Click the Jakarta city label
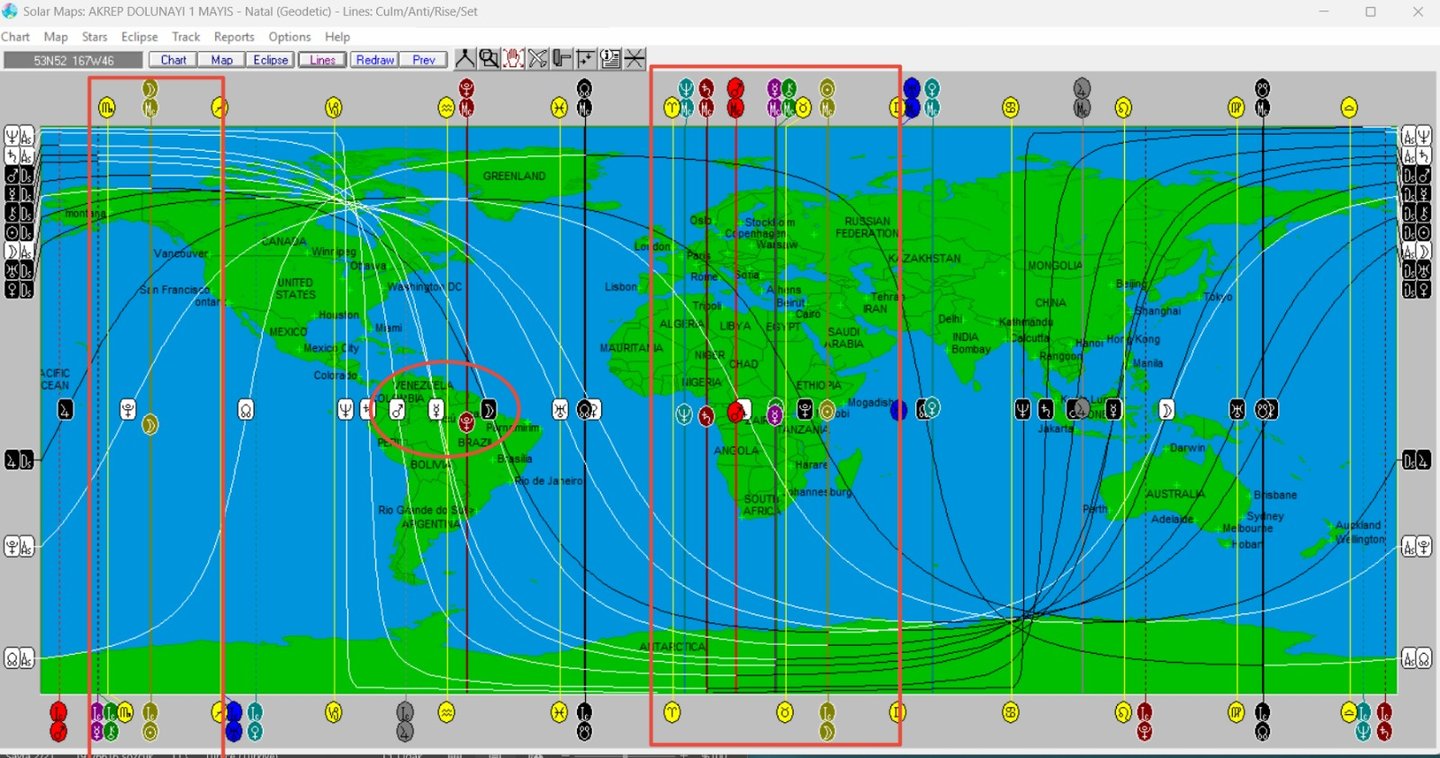 pyautogui.click(x=1056, y=428)
